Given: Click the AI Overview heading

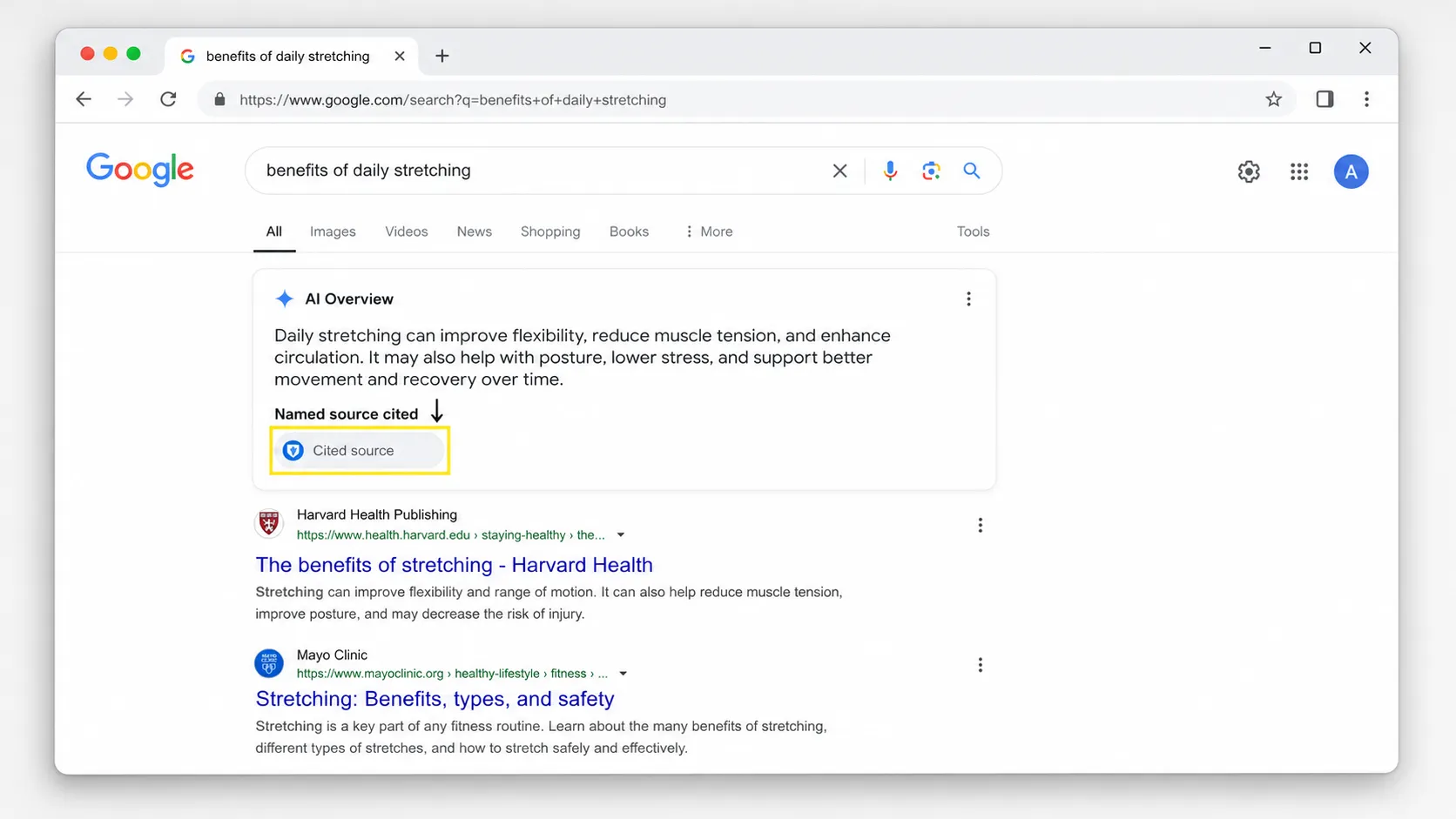Looking at the screenshot, I should [x=349, y=299].
